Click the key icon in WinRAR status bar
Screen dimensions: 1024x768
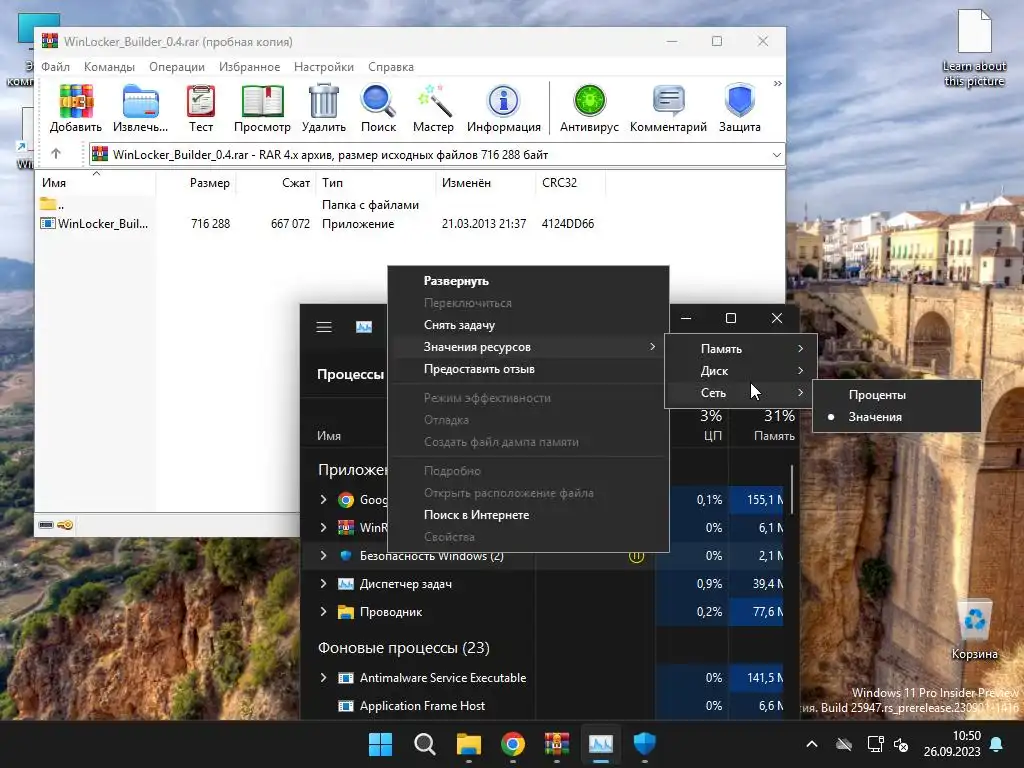(x=65, y=525)
